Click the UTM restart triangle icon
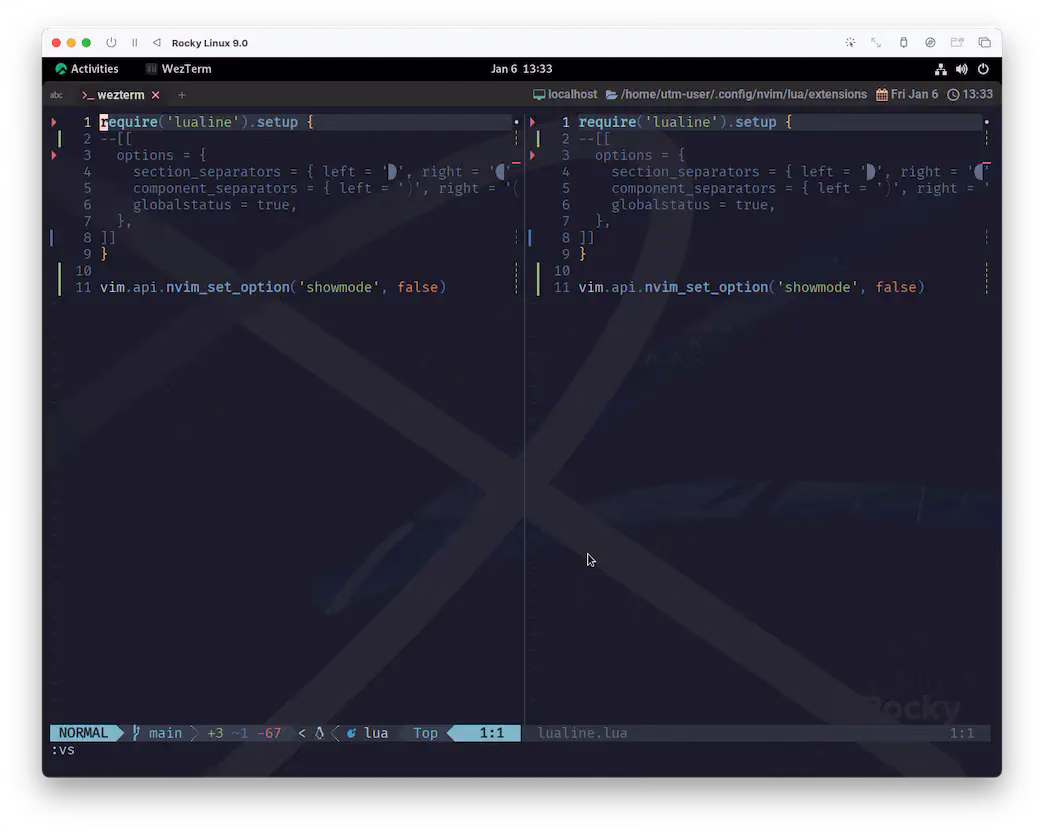Viewport: 1044px width, 833px height. (x=156, y=43)
